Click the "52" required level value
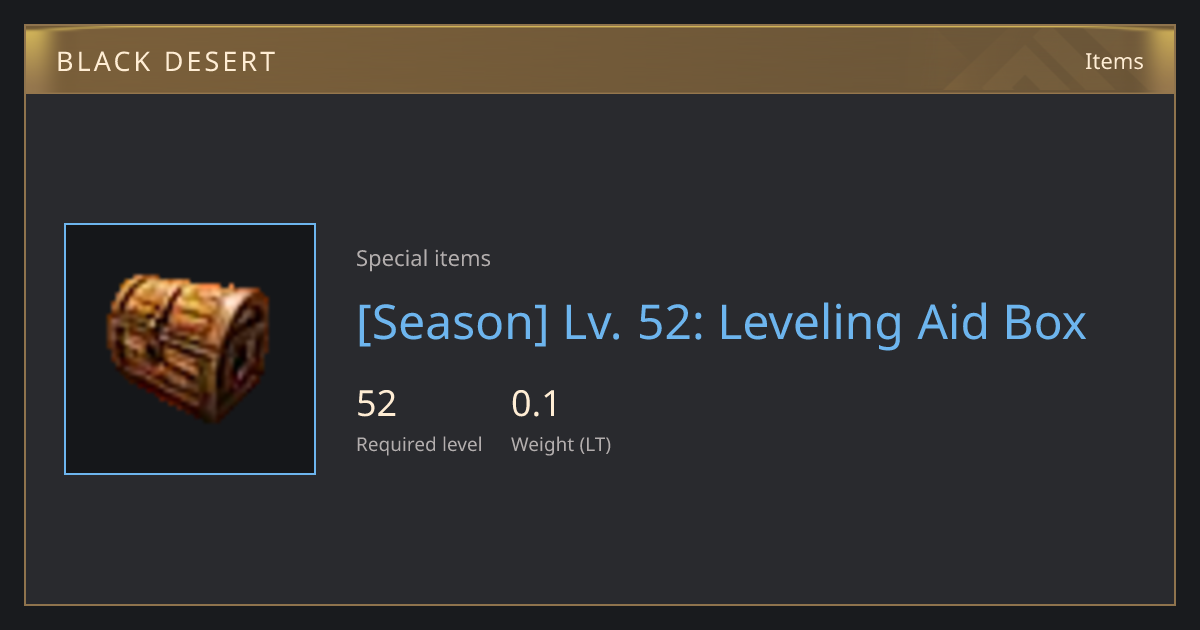This screenshot has width=1200, height=630. pyautogui.click(x=377, y=404)
